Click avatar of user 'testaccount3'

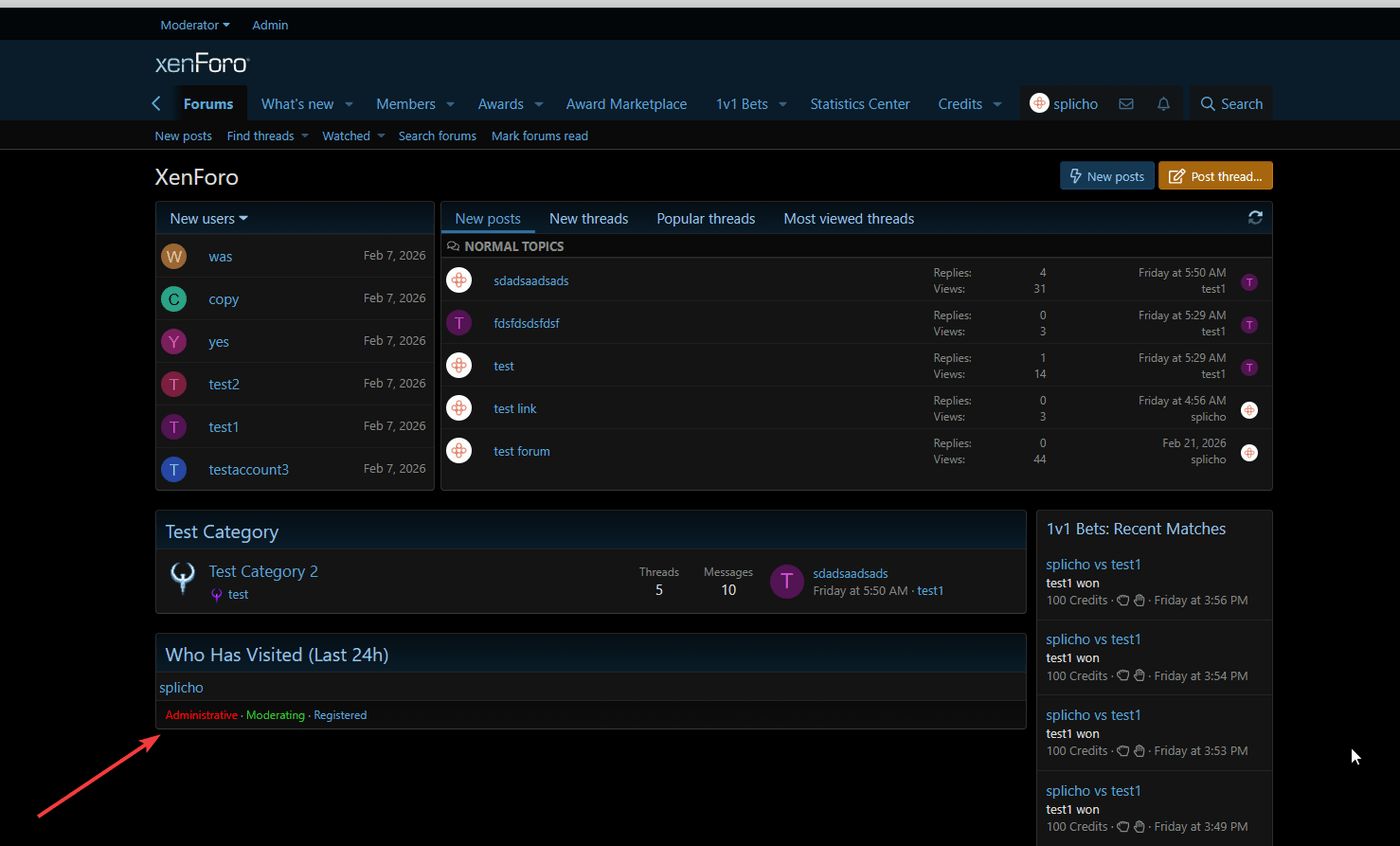coord(174,469)
